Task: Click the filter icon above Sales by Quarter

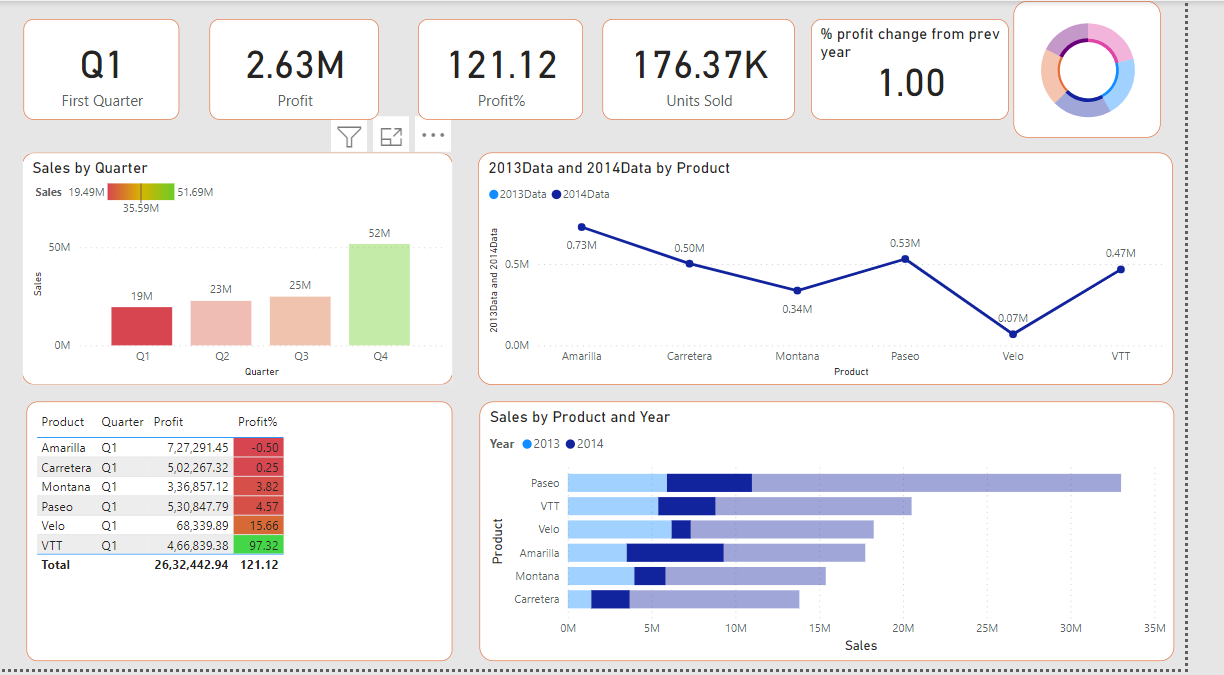Action: click(349, 137)
